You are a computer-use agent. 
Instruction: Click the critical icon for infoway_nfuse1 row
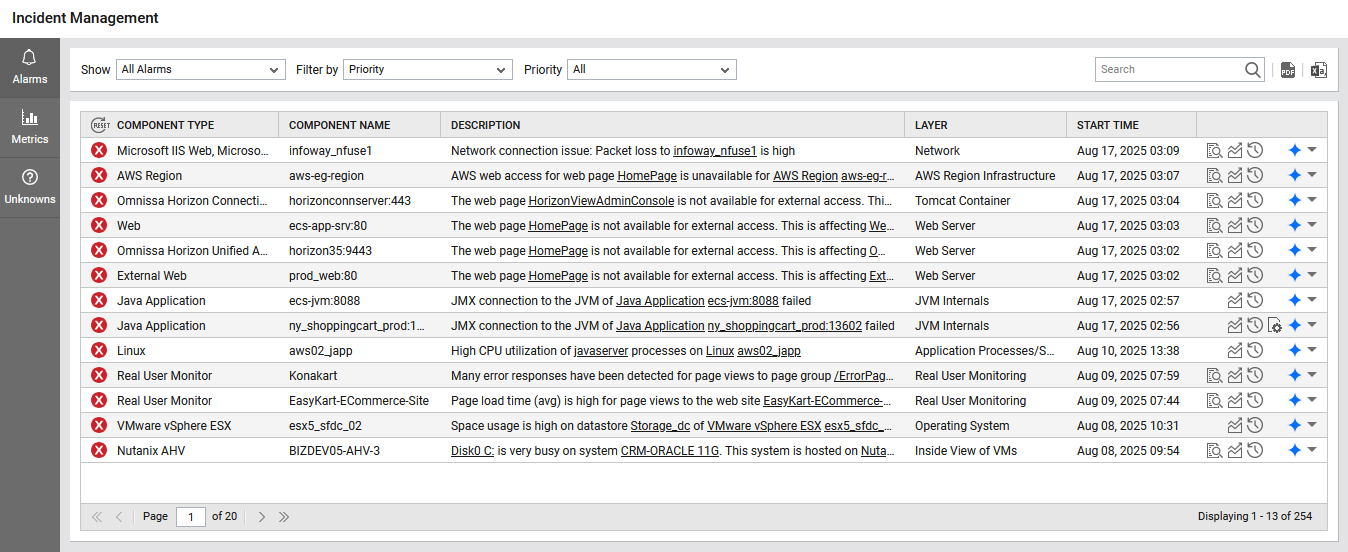coord(99,151)
